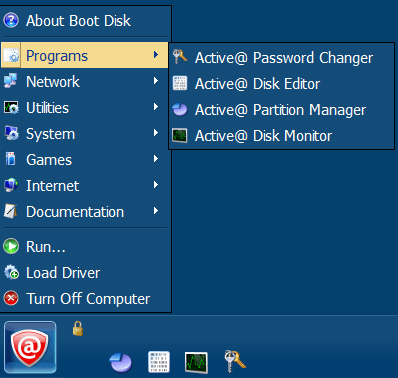Screen dimensions: 398x378
Task: Expand the System submenu arrow
Action: (x=156, y=133)
